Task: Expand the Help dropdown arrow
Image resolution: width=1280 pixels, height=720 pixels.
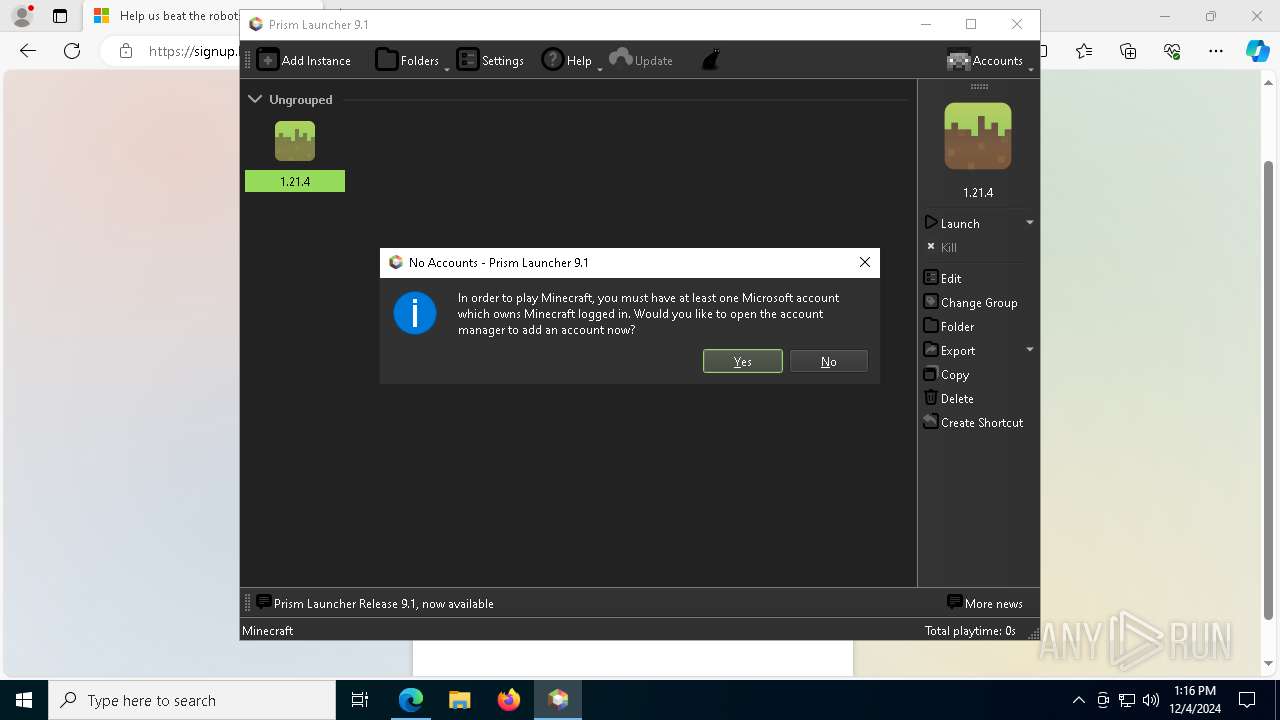Action: click(x=600, y=69)
